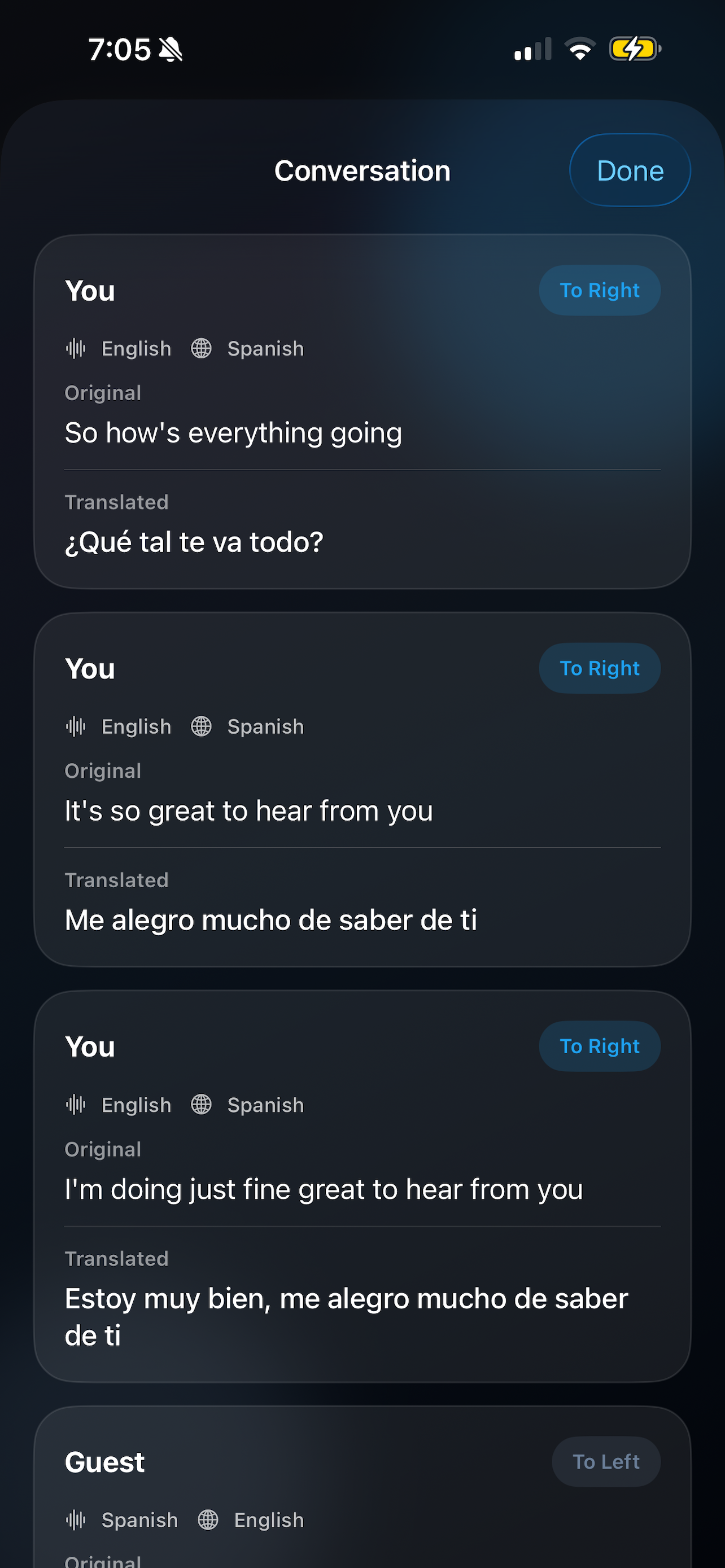Select the waveform icon in the second You card
This screenshot has width=725, height=1568.
[76, 726]
